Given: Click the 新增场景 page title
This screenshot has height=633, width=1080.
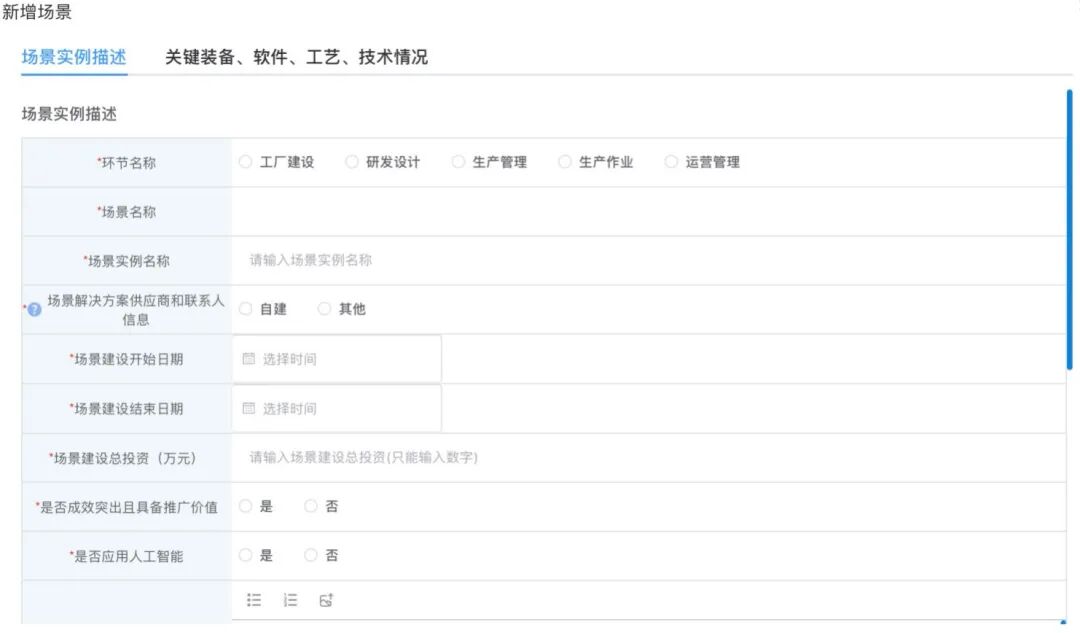Looking at the screenshot, I should click(x=37, y=12).
